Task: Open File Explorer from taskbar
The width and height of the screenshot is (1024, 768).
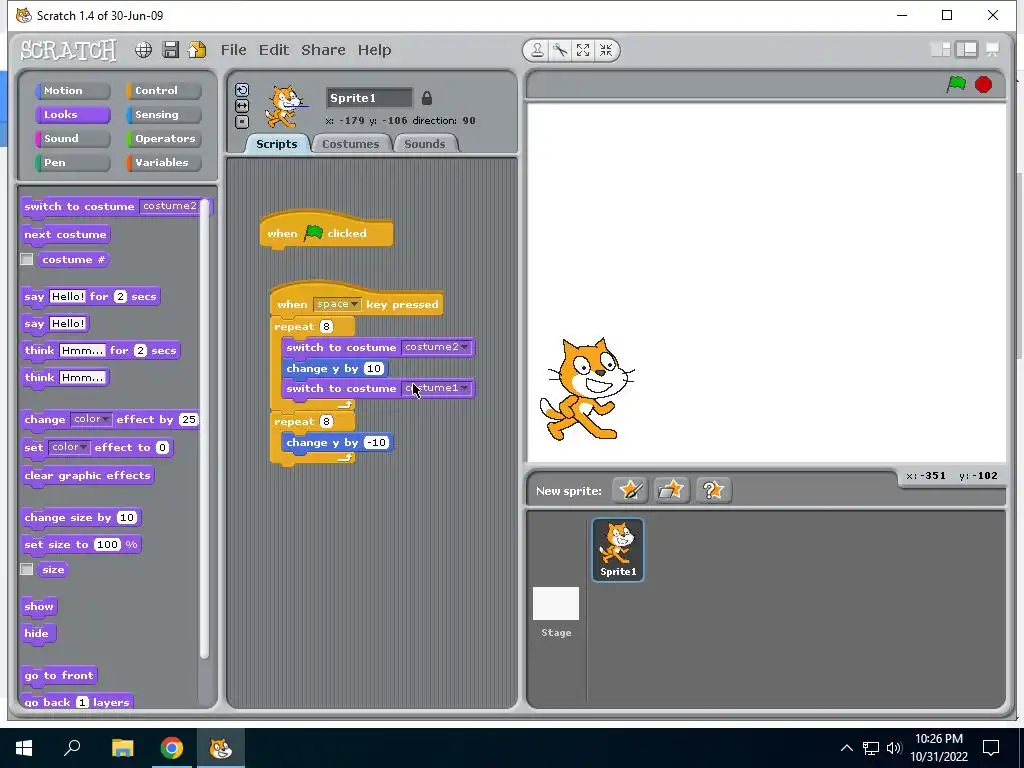Action: 122,748
